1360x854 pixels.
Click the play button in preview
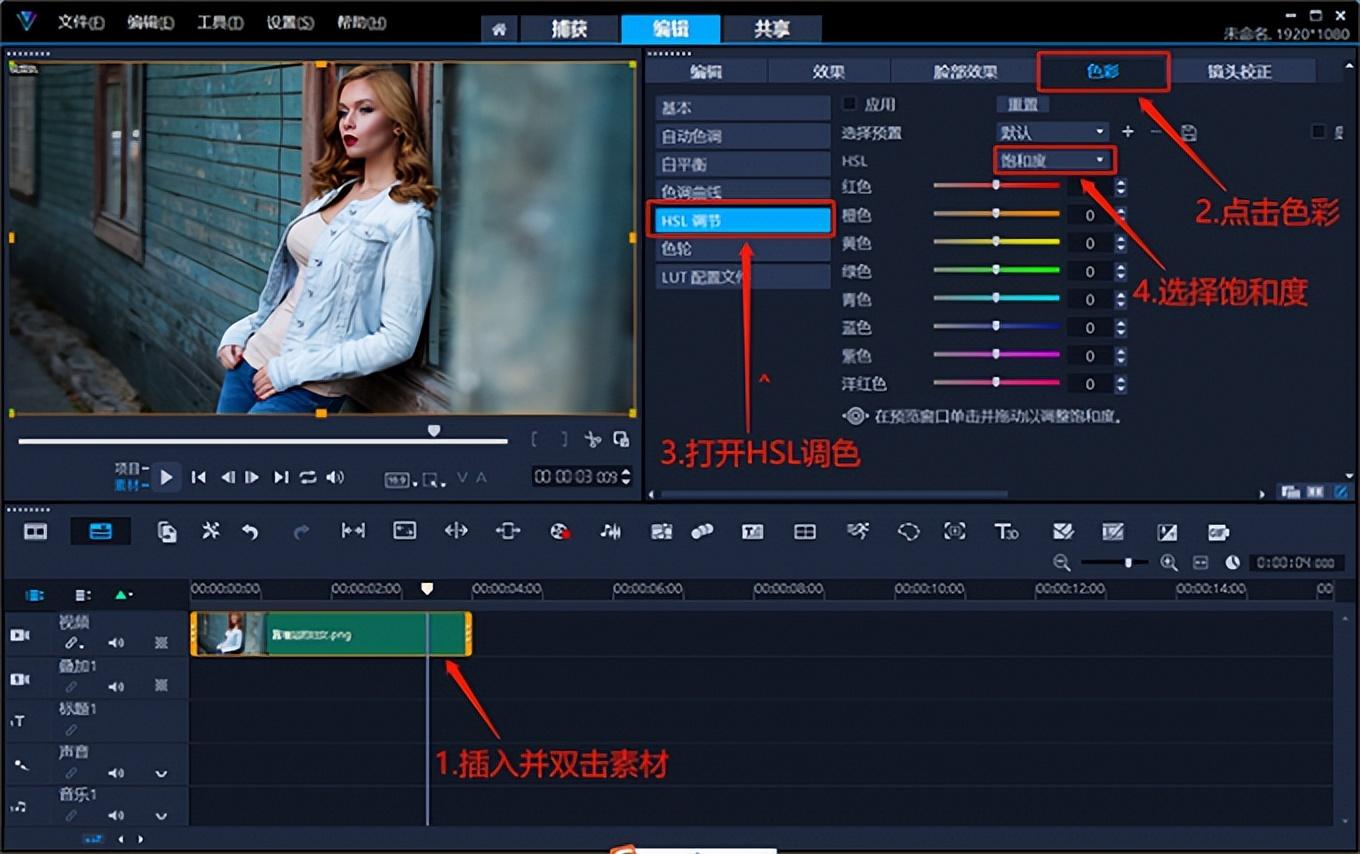click(167, 478)
